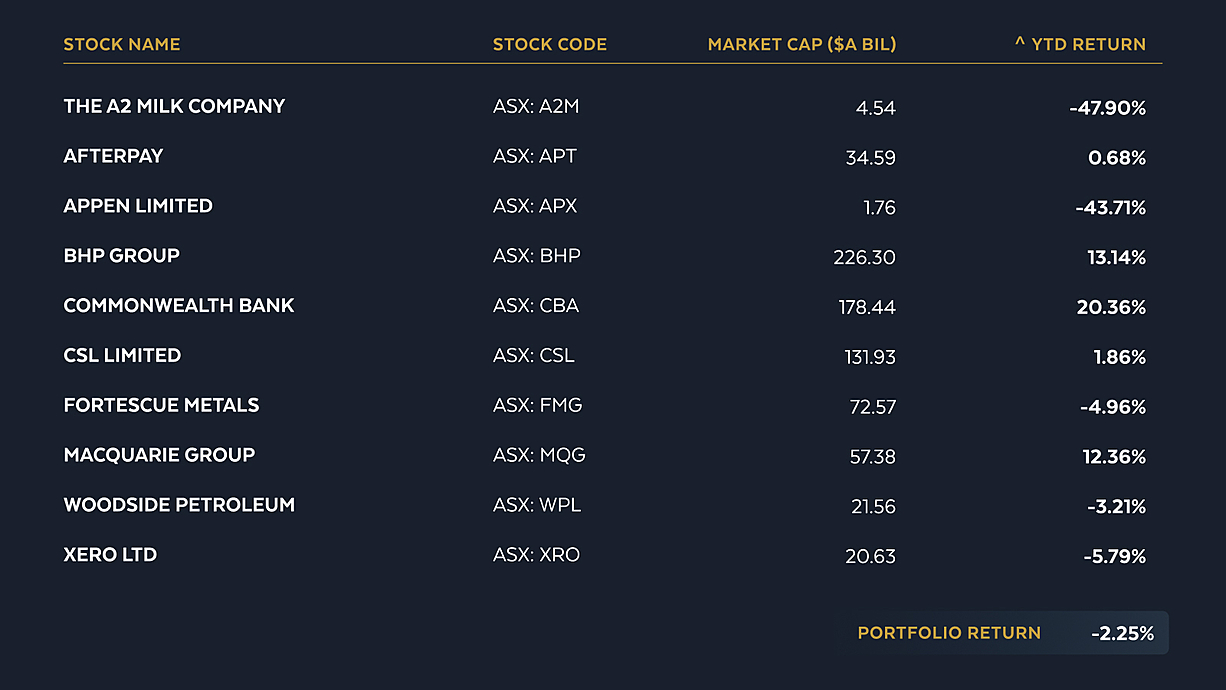The width and height of the screenshot is (1226, 690).
Task: Open BHP GROUP stock entry
Action: click(x=122, y=256)
